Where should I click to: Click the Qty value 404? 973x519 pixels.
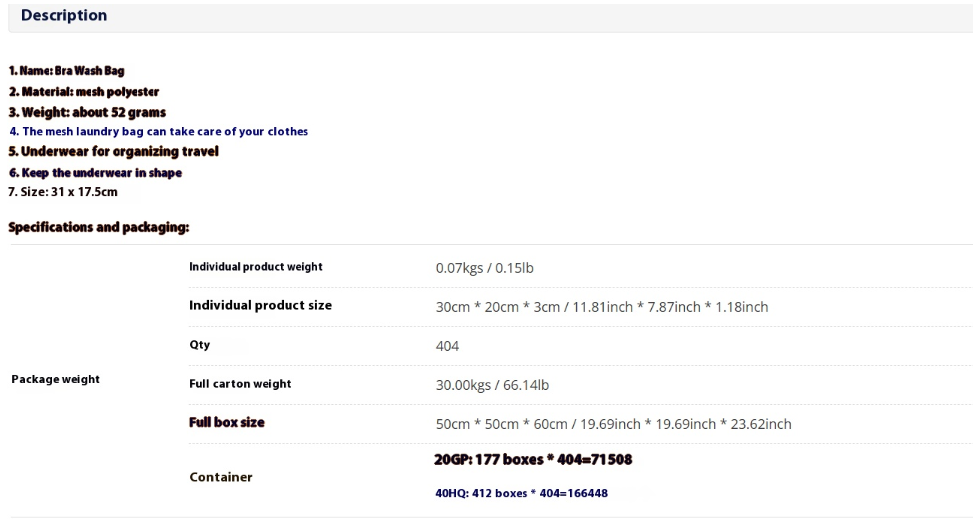tap(447, 346)
